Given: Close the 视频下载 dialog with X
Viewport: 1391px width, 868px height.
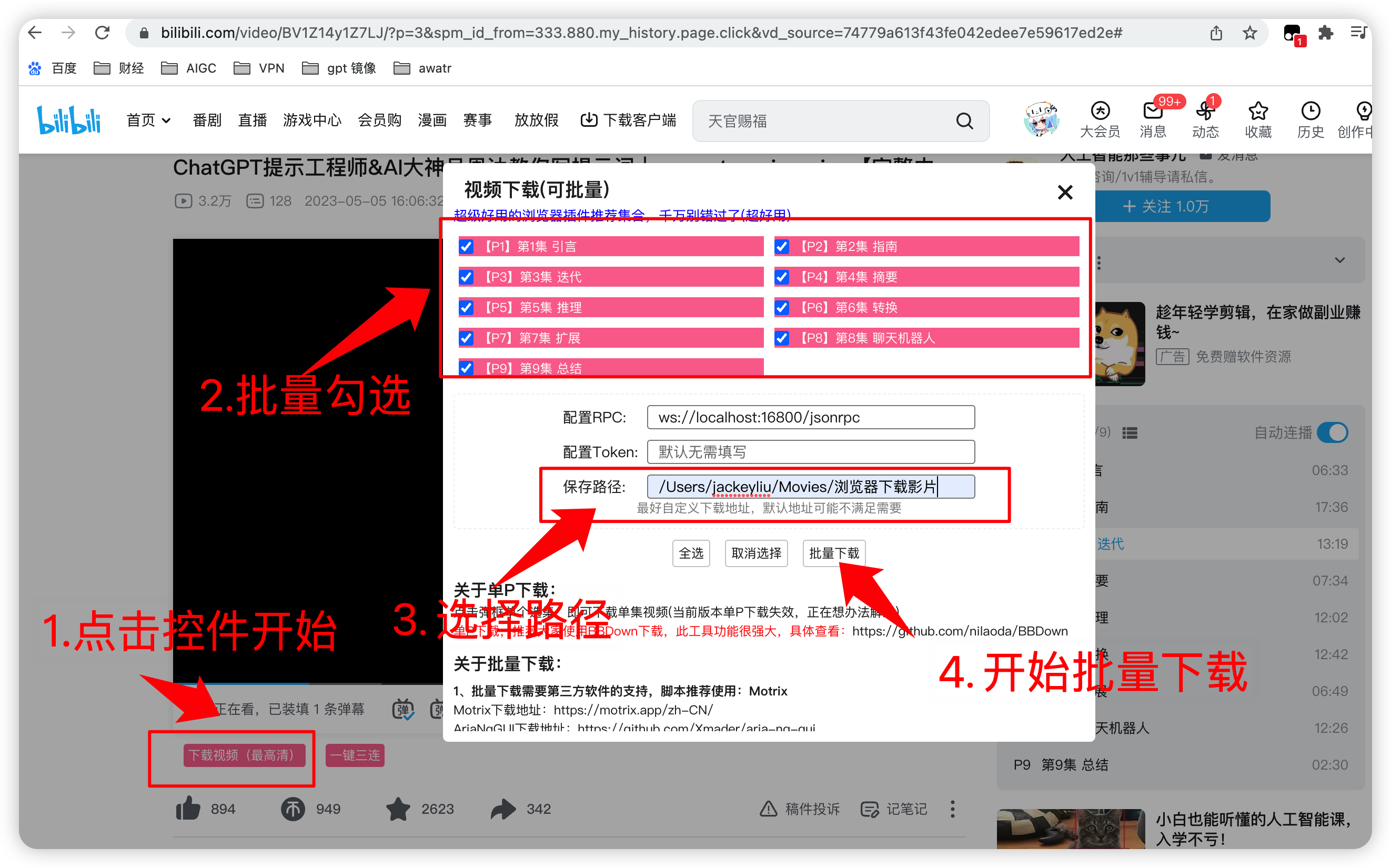Looking at the screenshot, I should [1065, 193].
